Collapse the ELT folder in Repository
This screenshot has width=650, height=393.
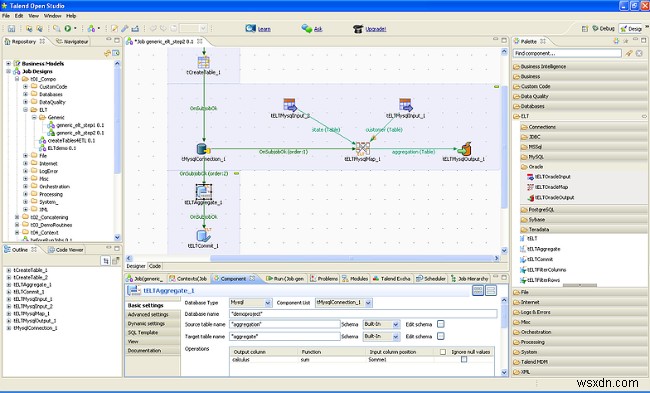[x=25, y=110]
